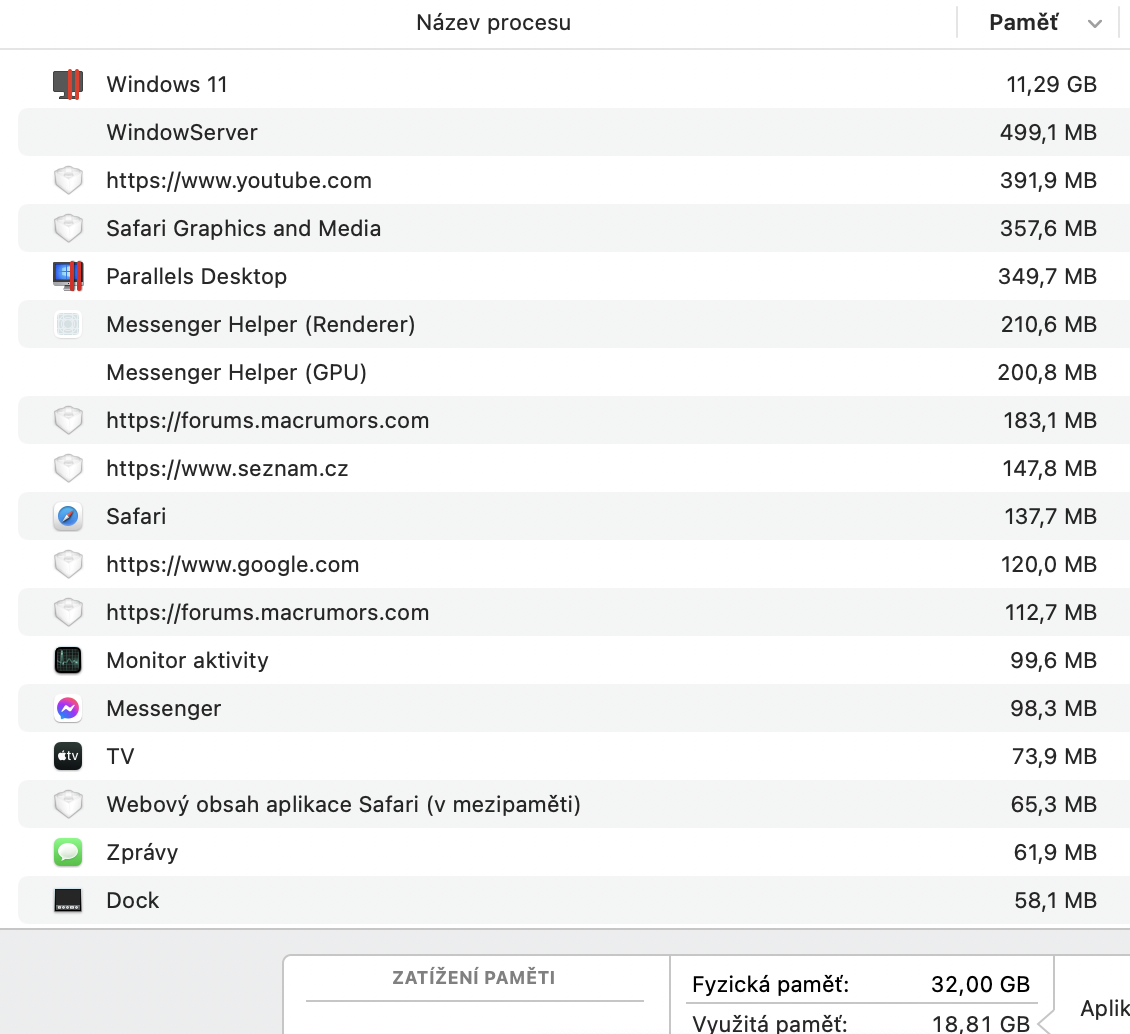Viewport: 1130px width, 1034px height.
Task: Click the 147,8 MB memory value
Action: coord(1050,468)
